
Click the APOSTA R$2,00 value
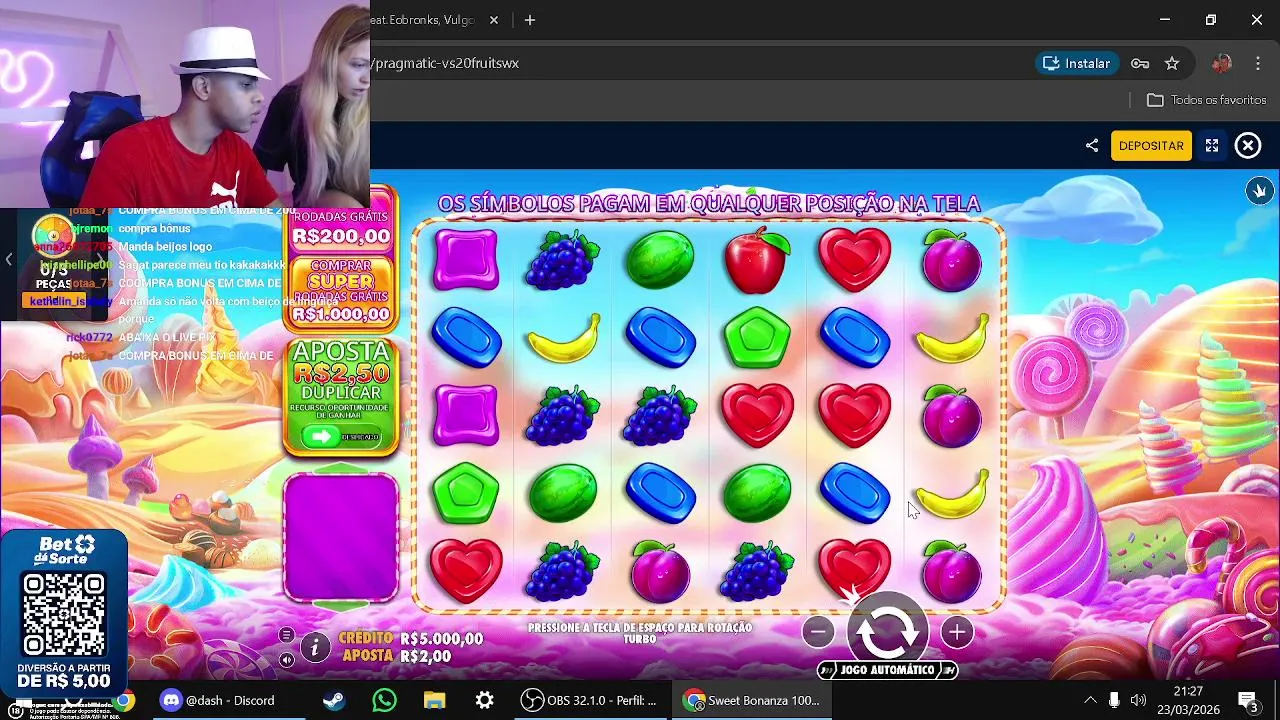[x=426, y=656]
